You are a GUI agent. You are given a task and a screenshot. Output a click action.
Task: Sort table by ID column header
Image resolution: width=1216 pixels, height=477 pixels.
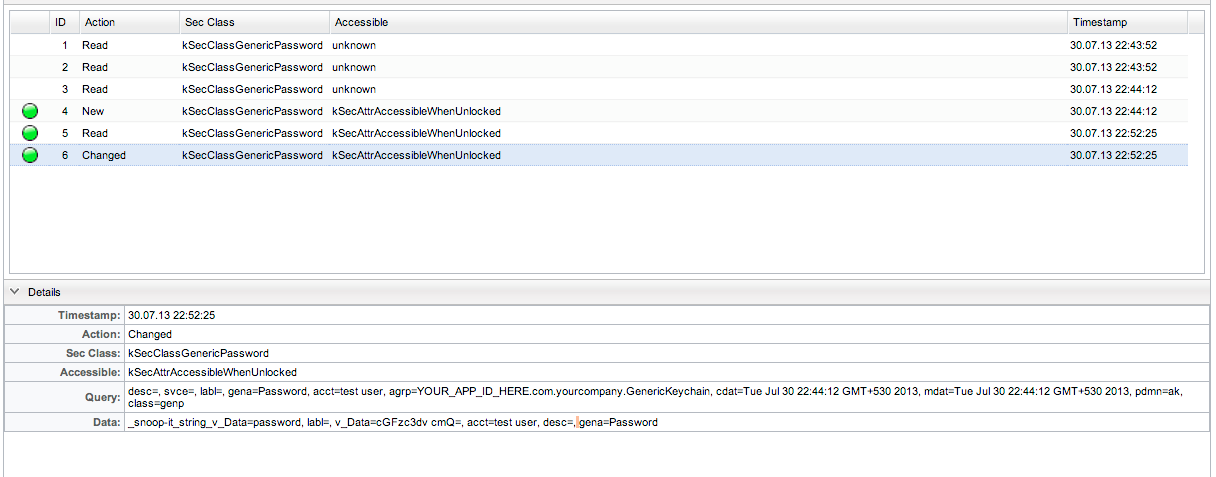pyautogui.click(x=61, y=22)
